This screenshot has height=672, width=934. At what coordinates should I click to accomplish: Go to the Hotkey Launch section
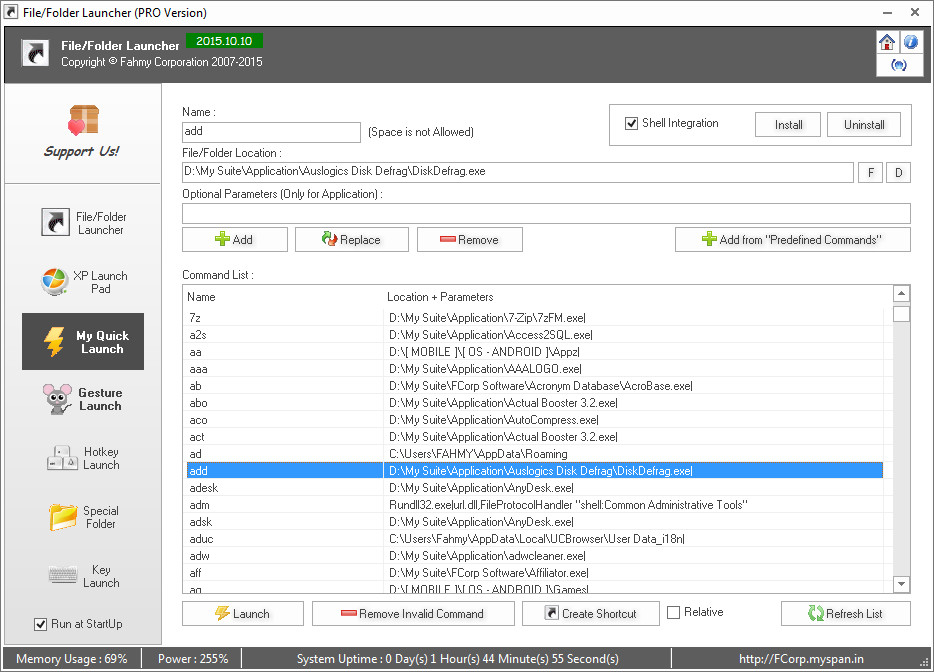pyautogui.click(x=83, y=458)
